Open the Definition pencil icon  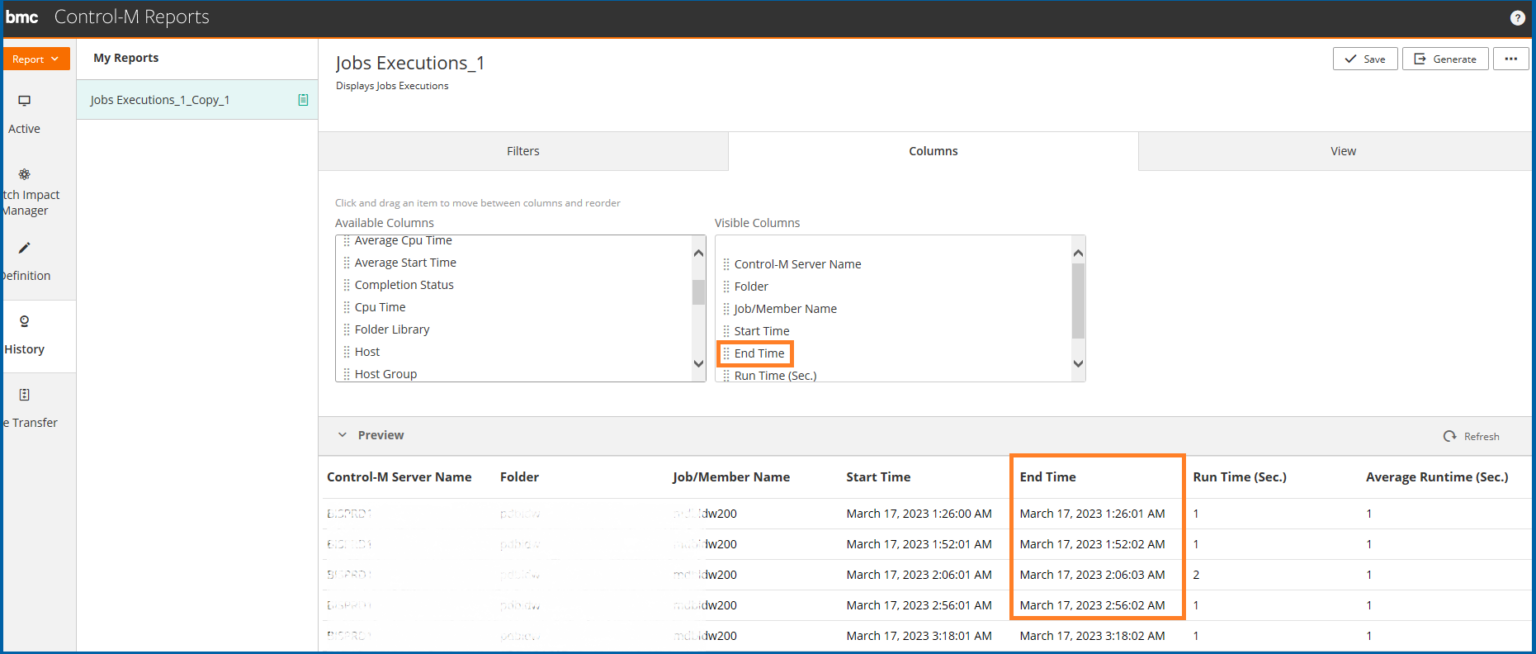24,248
